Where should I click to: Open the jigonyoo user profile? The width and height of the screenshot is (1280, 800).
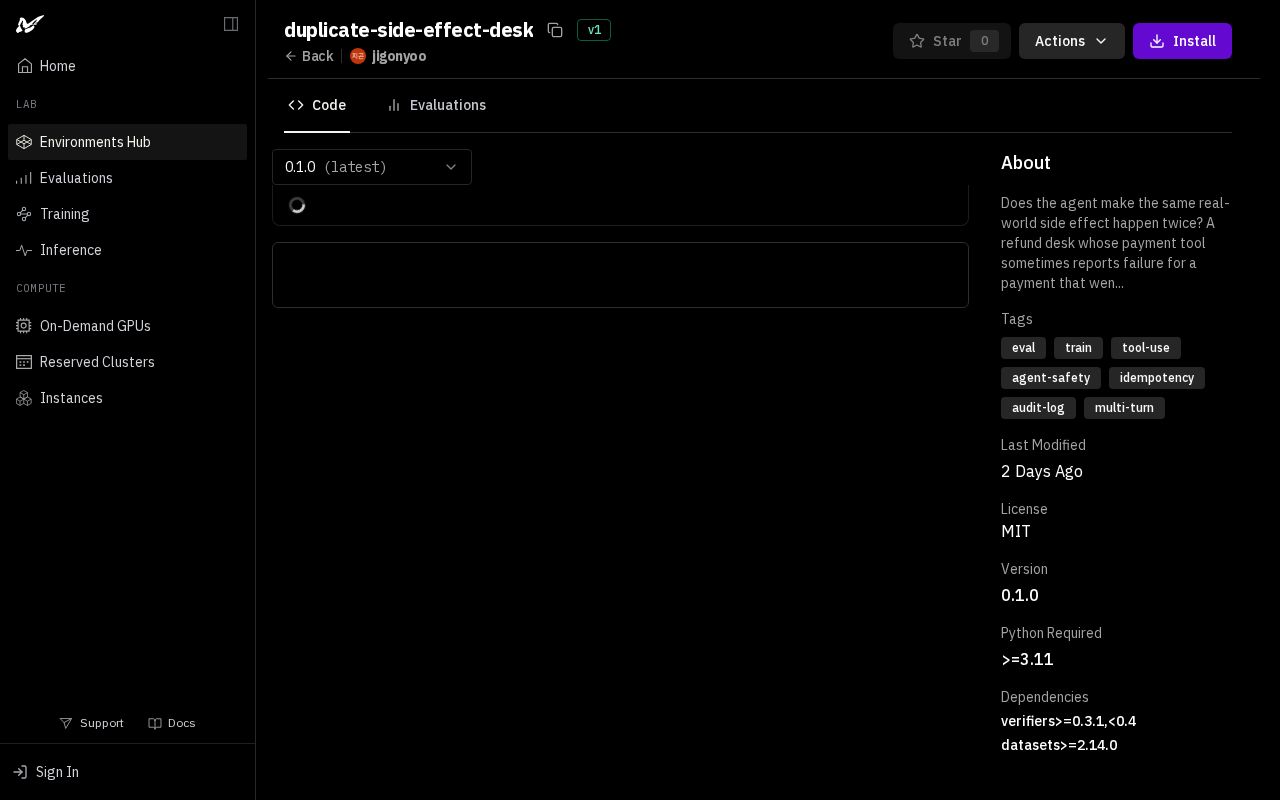[x=388, y=56]
